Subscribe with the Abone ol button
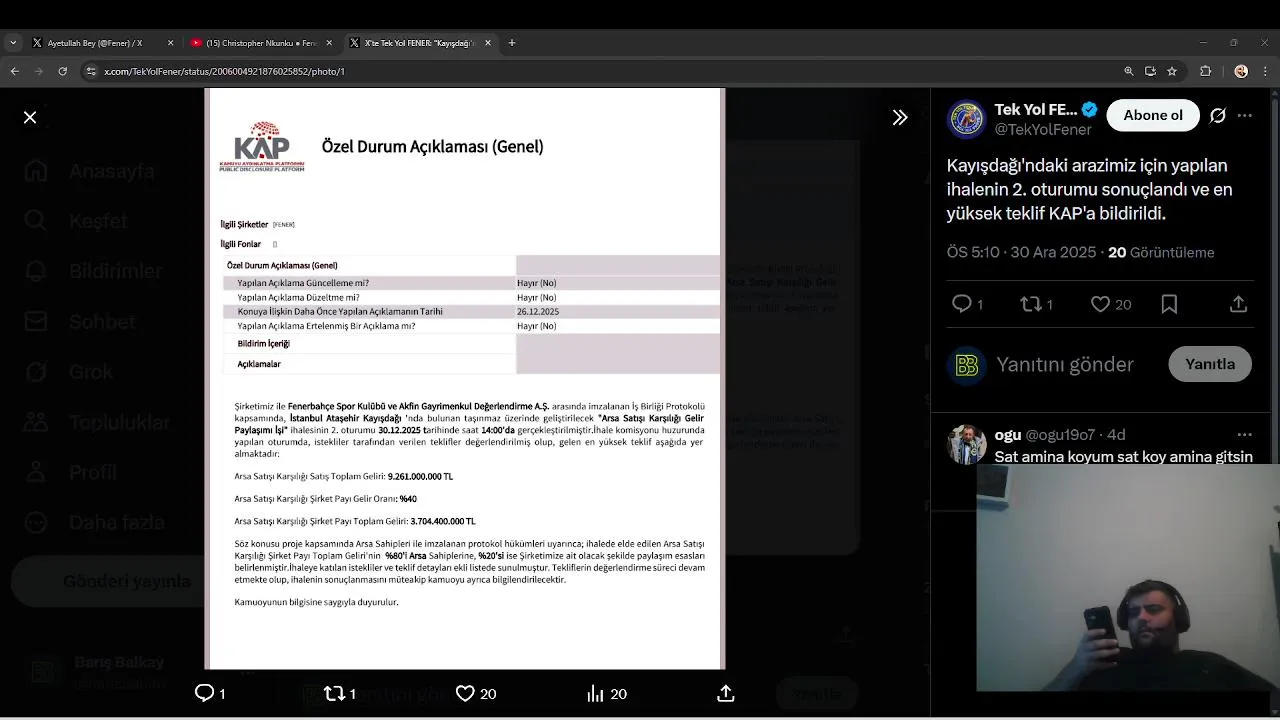 1153,115
